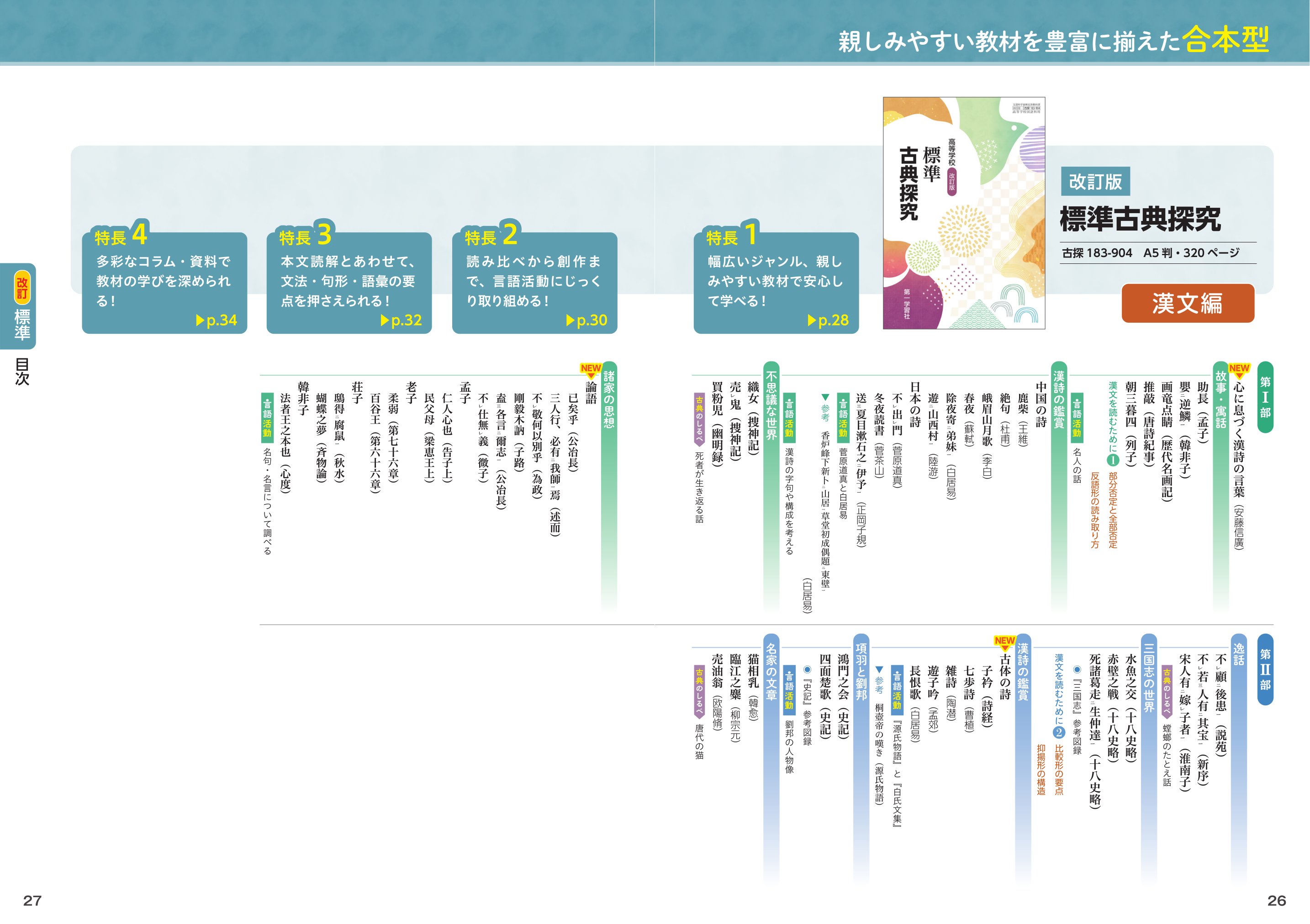Click the 古典のしるべ badge beside 蟷螂のたとえ話
This screenshot has width=1310, height=924.
point(1167,693)
